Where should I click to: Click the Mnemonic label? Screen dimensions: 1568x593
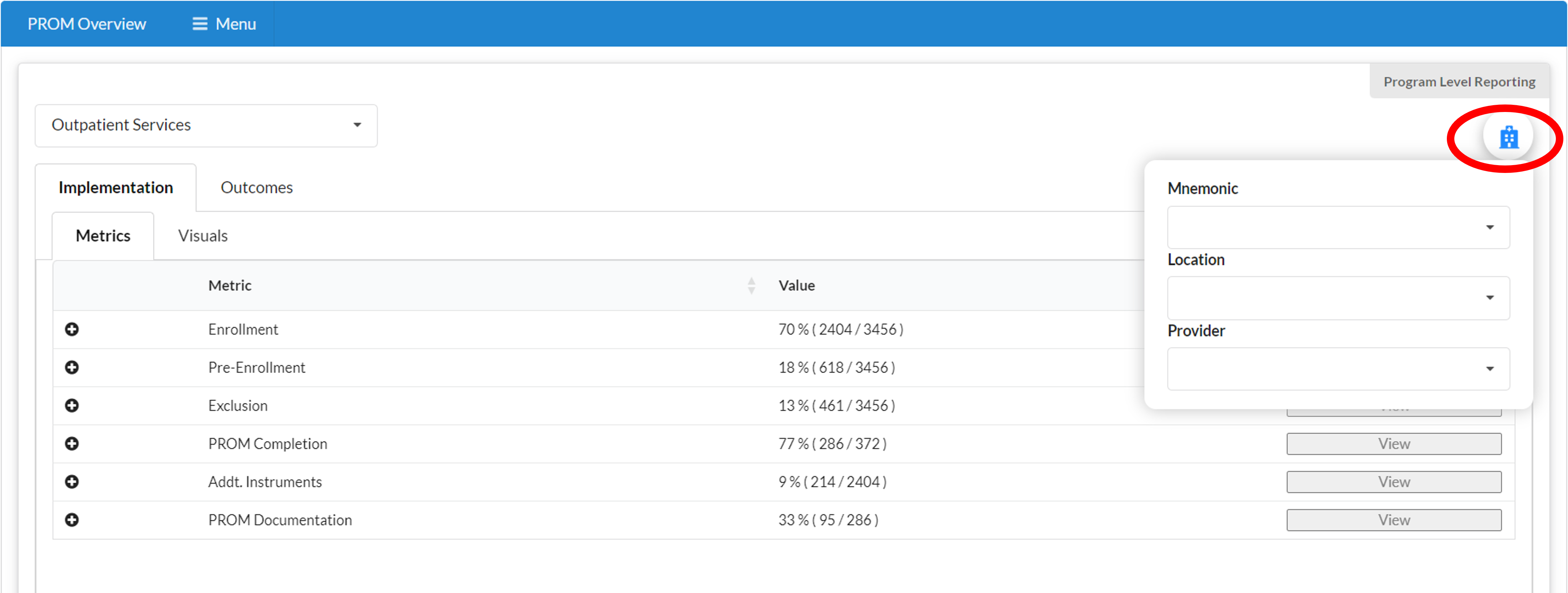pyautogui.click(x=1202, y=189)
